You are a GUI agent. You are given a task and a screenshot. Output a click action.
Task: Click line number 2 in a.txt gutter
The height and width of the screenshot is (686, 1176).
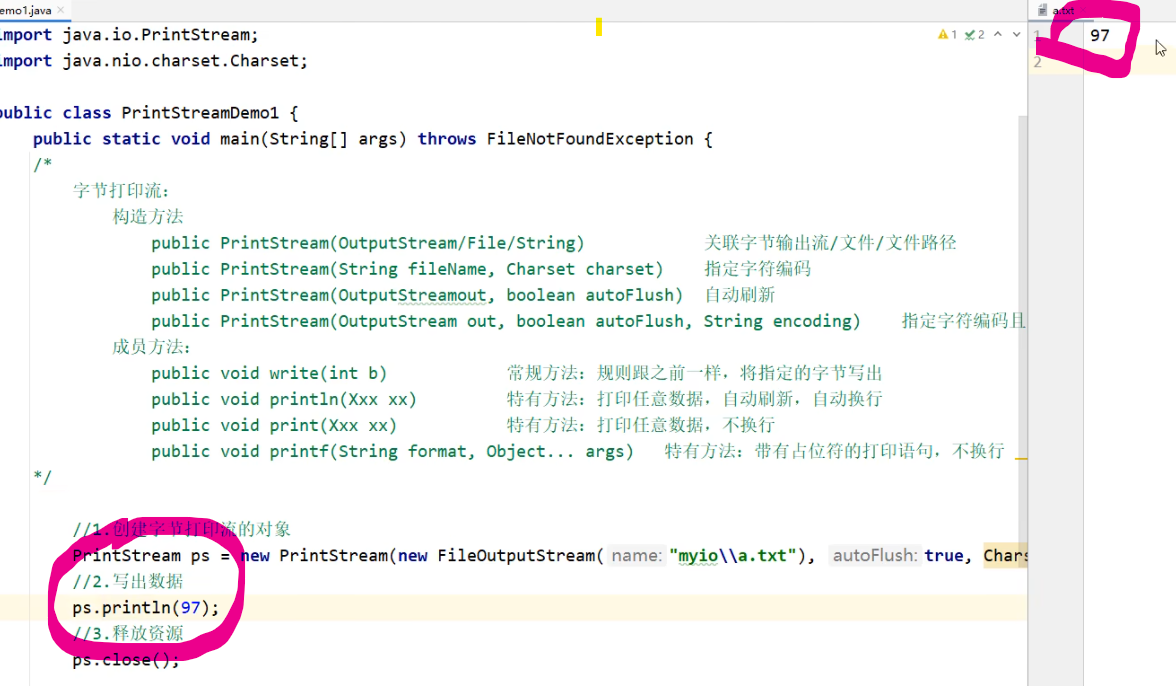coord(1037,62)
